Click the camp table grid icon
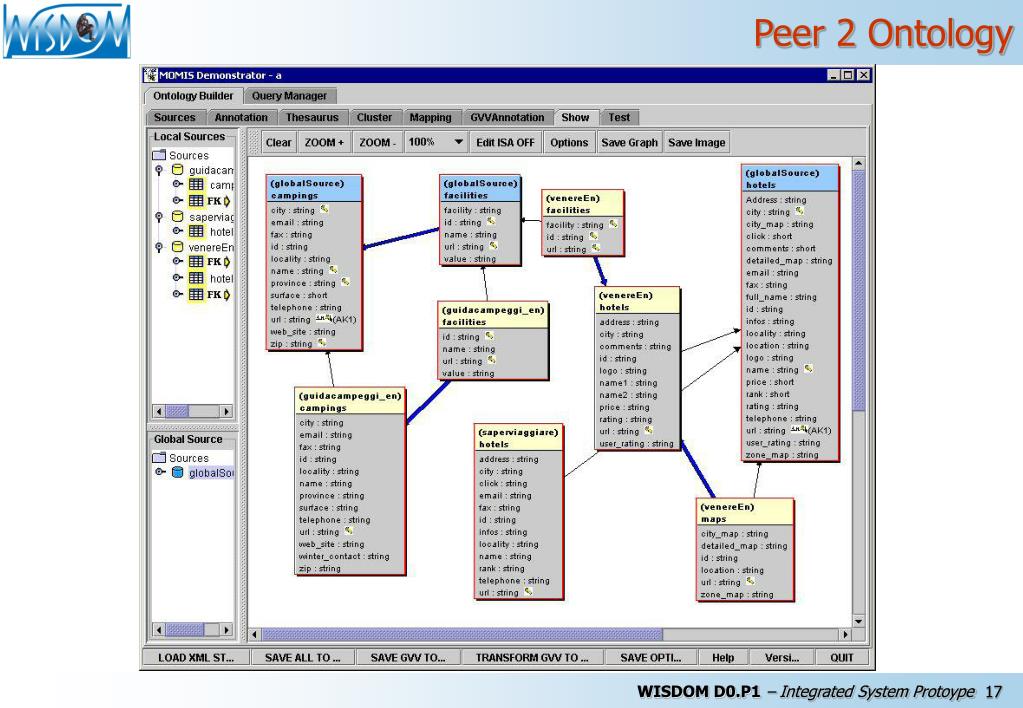1023x708 pixels. coord(196,185)
